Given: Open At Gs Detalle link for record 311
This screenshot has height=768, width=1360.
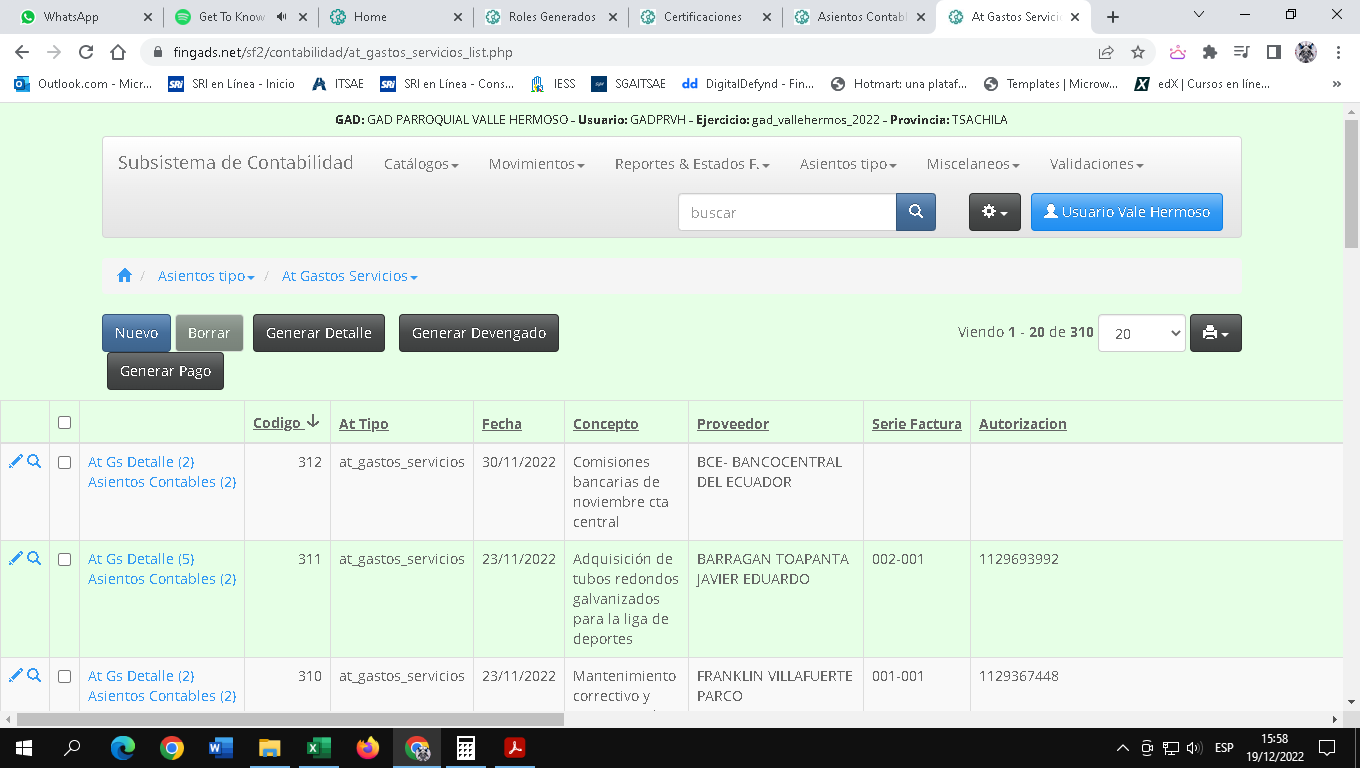Looking at the screenshot, I should pos(140,559).
